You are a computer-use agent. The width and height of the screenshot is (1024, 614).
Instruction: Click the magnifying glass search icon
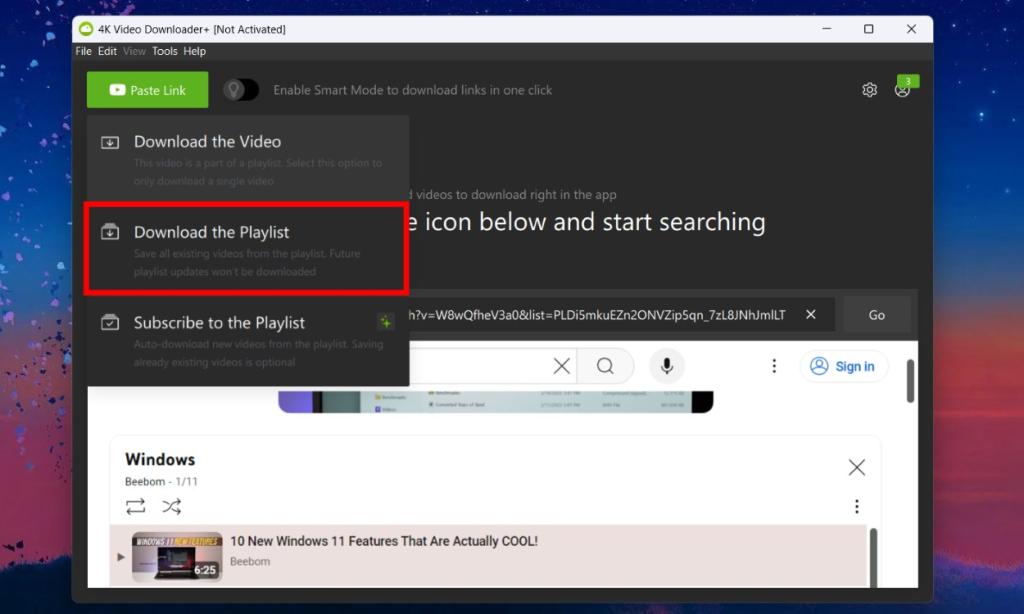pos(606,366)
